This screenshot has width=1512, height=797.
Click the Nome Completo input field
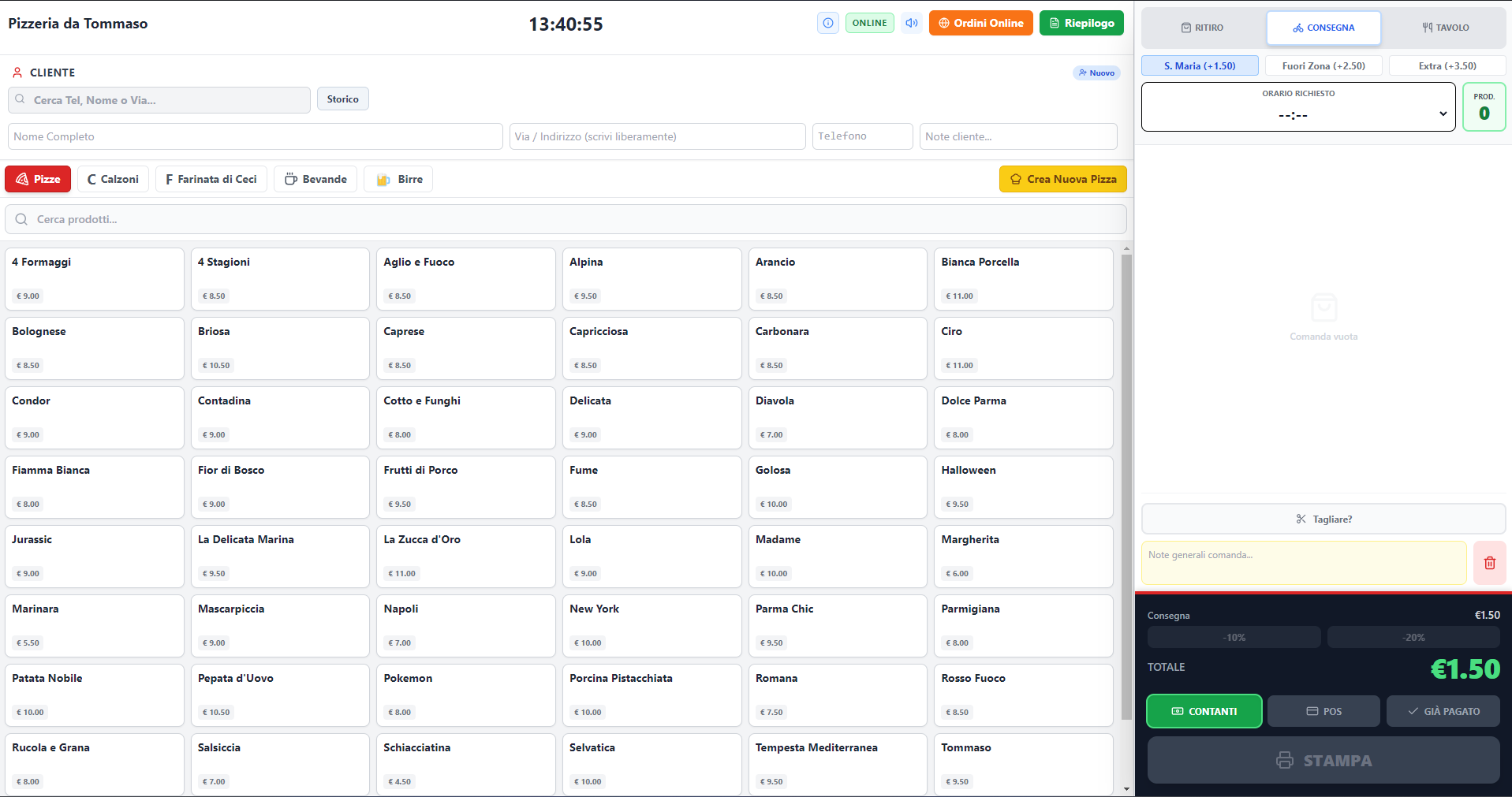coord(256,136)
